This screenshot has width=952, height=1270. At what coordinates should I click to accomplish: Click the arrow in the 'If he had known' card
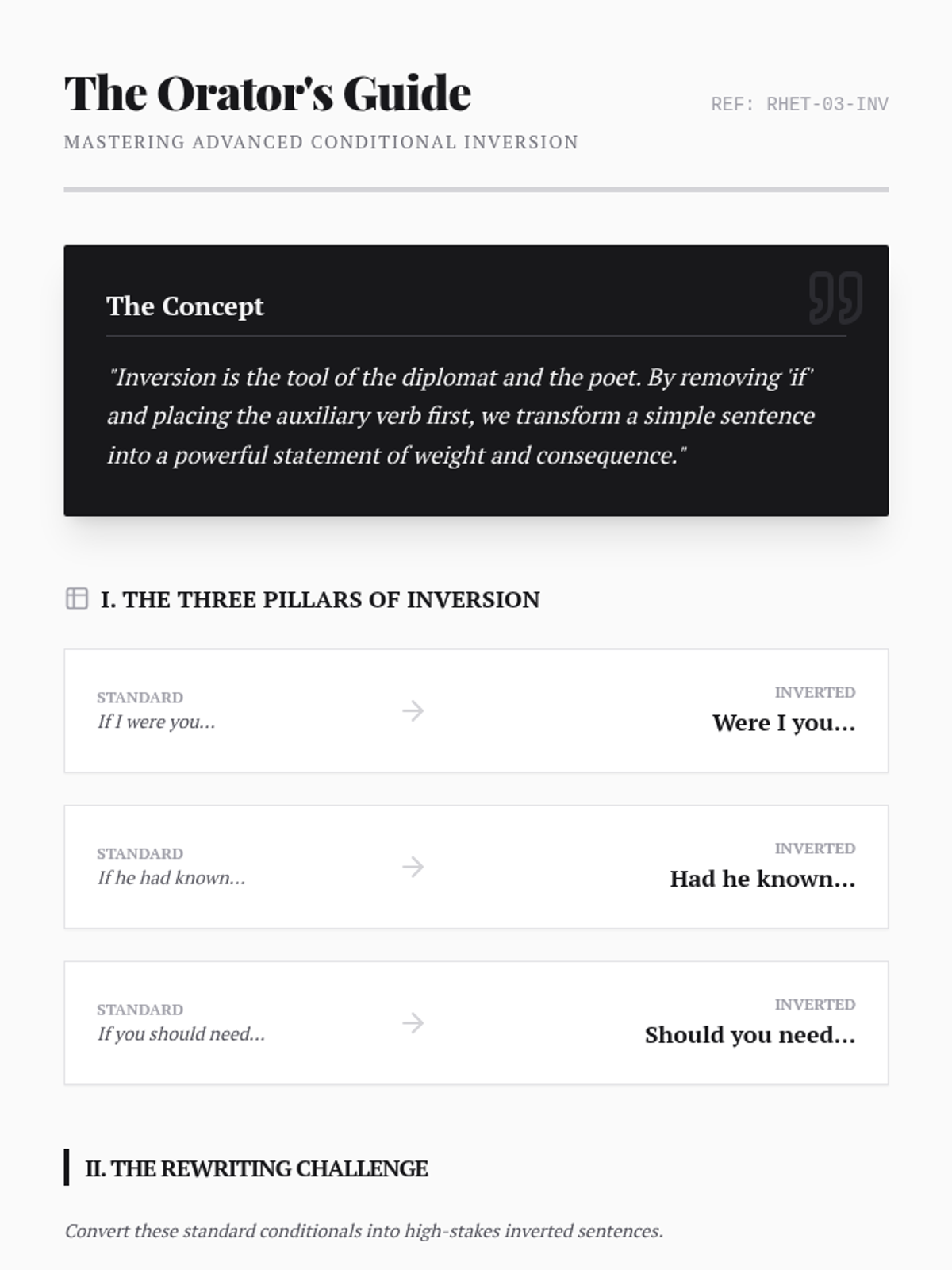click(413, 867)
